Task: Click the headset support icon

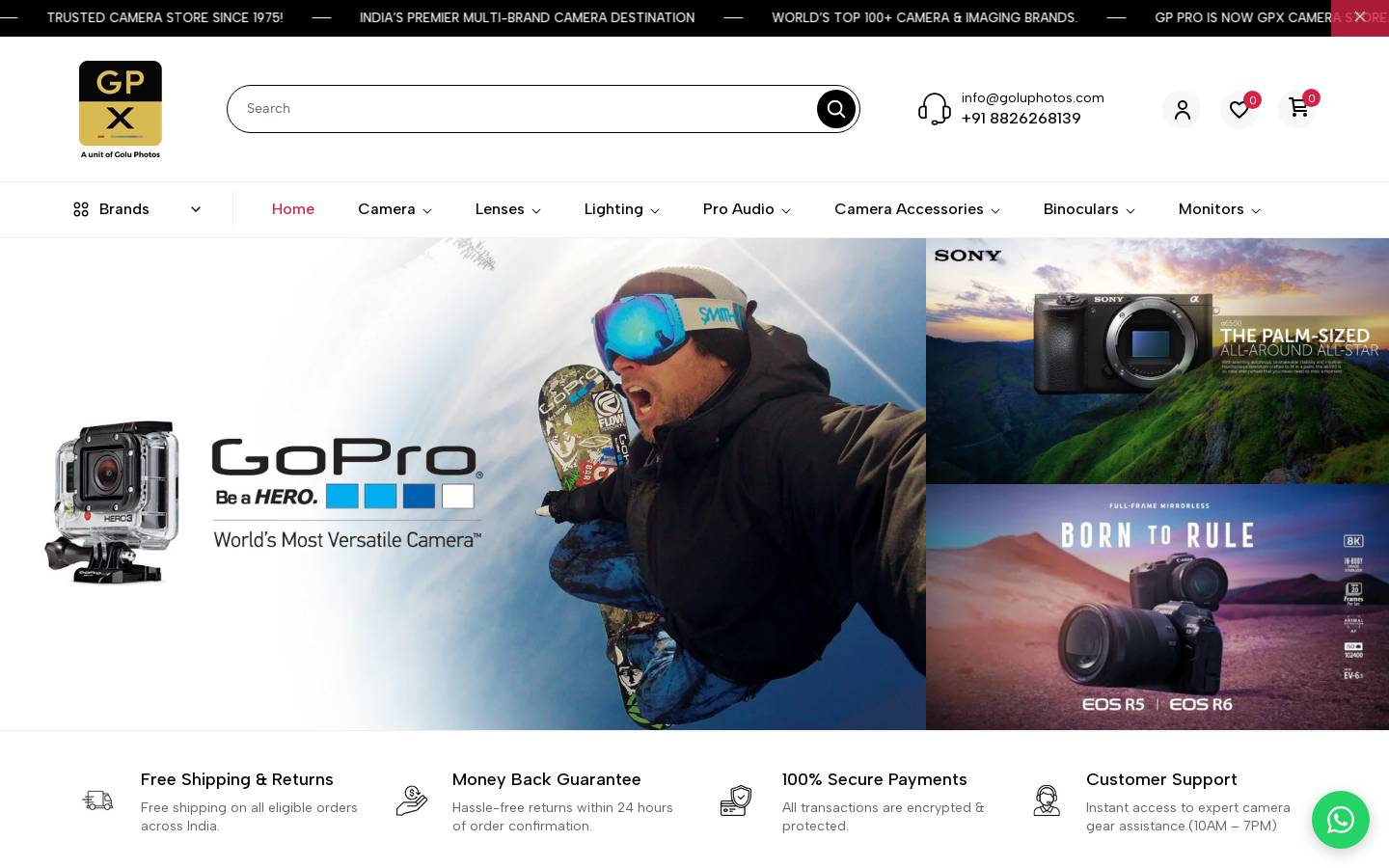Action: (935, 109)
